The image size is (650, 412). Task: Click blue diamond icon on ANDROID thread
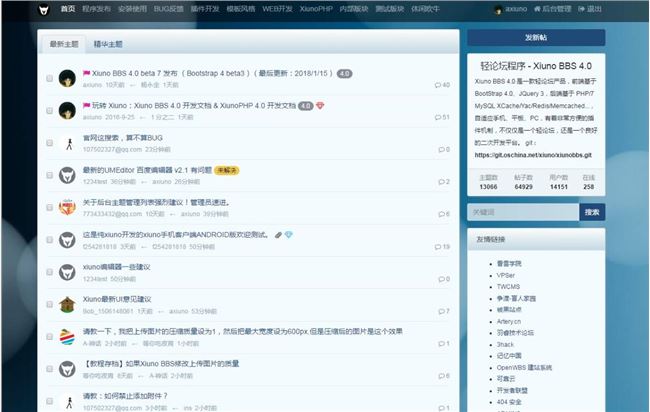(x=289, y=235)
